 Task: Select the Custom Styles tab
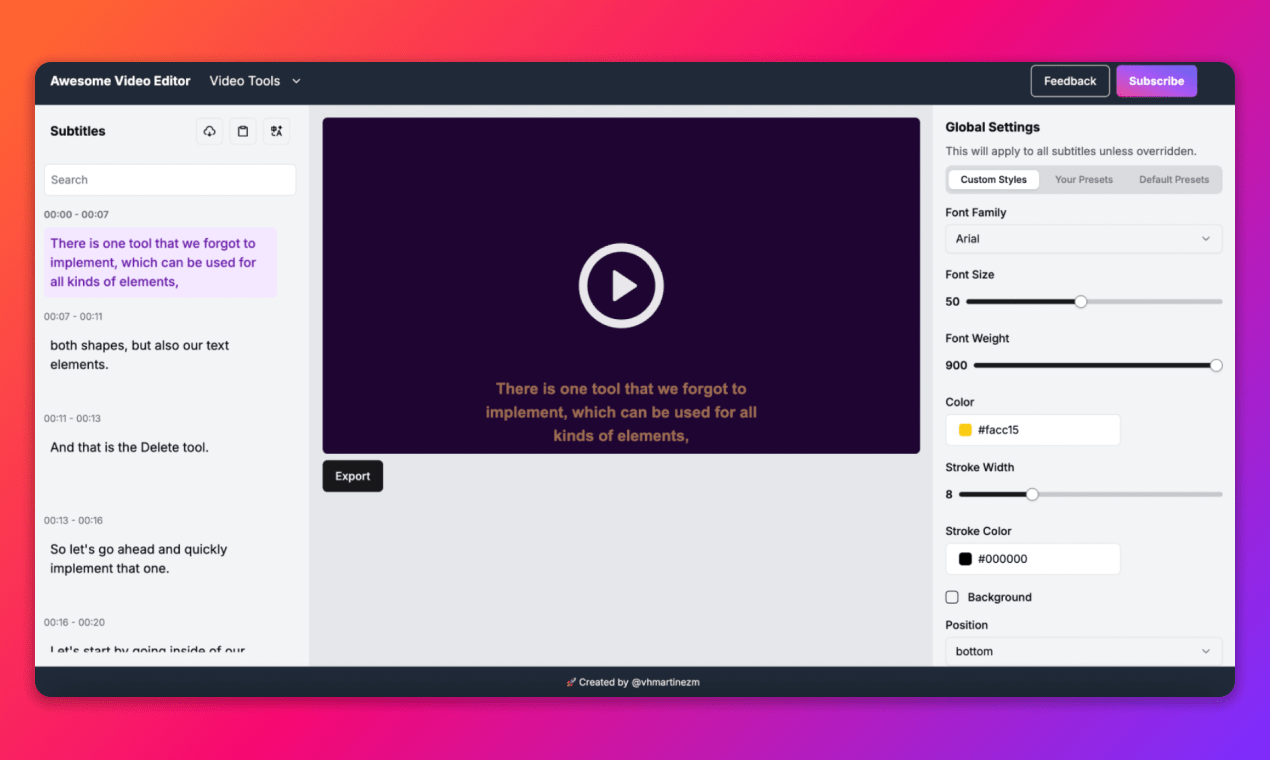993,180
